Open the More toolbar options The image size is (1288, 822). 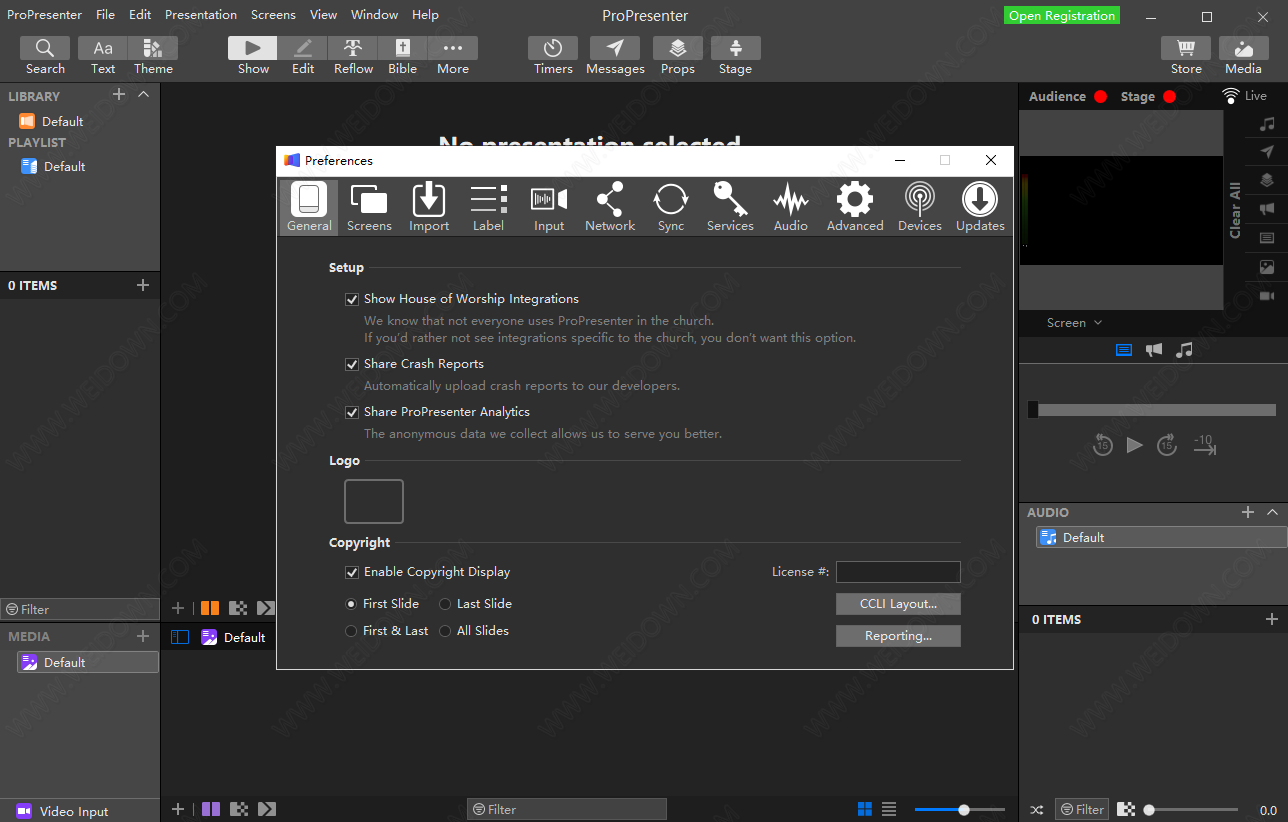pos(453,56)
